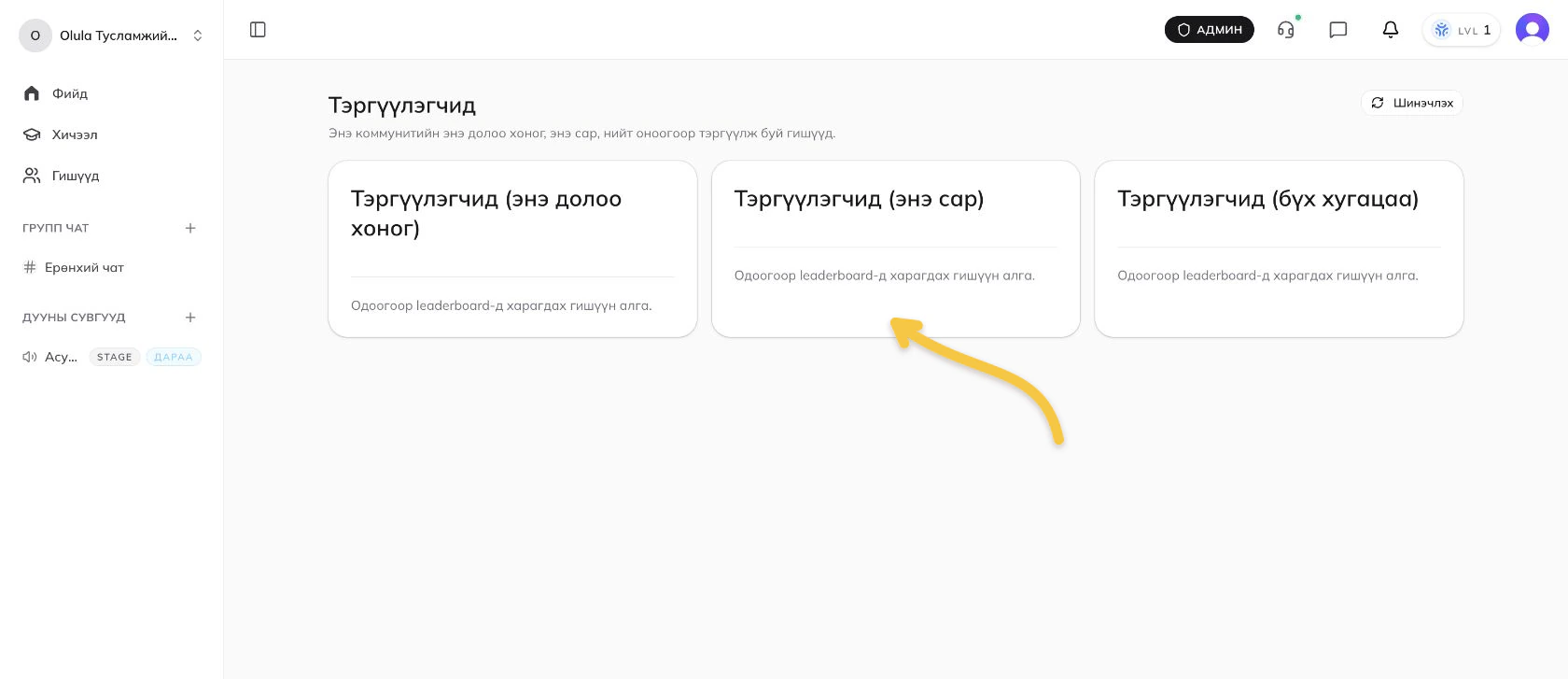1568x679 pixels.
Task: Click the Тэргүүлэгчид (энэ сар) card title
Action: (x=859, y=199)
